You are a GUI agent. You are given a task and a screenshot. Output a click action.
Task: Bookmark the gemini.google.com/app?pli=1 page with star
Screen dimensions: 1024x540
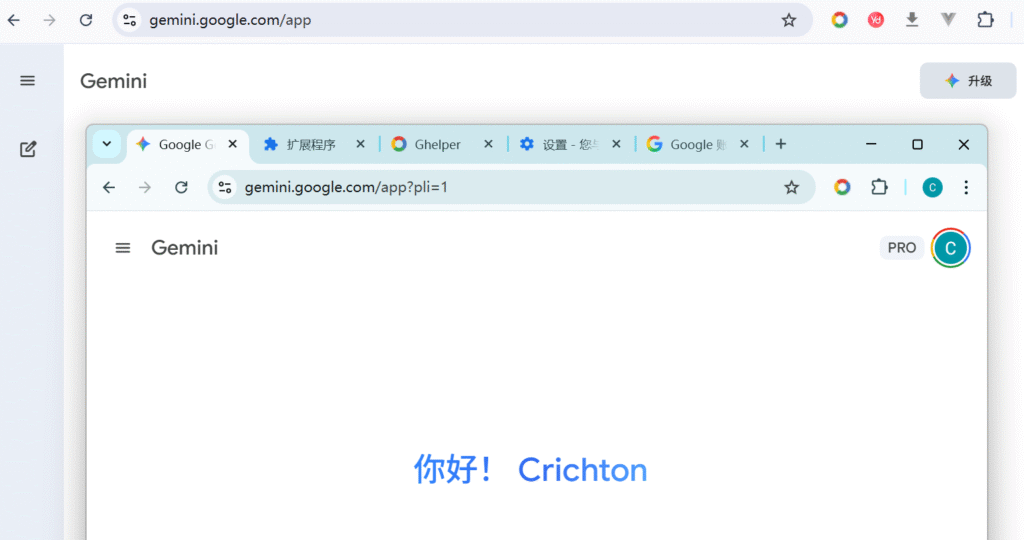pos(791,187)
